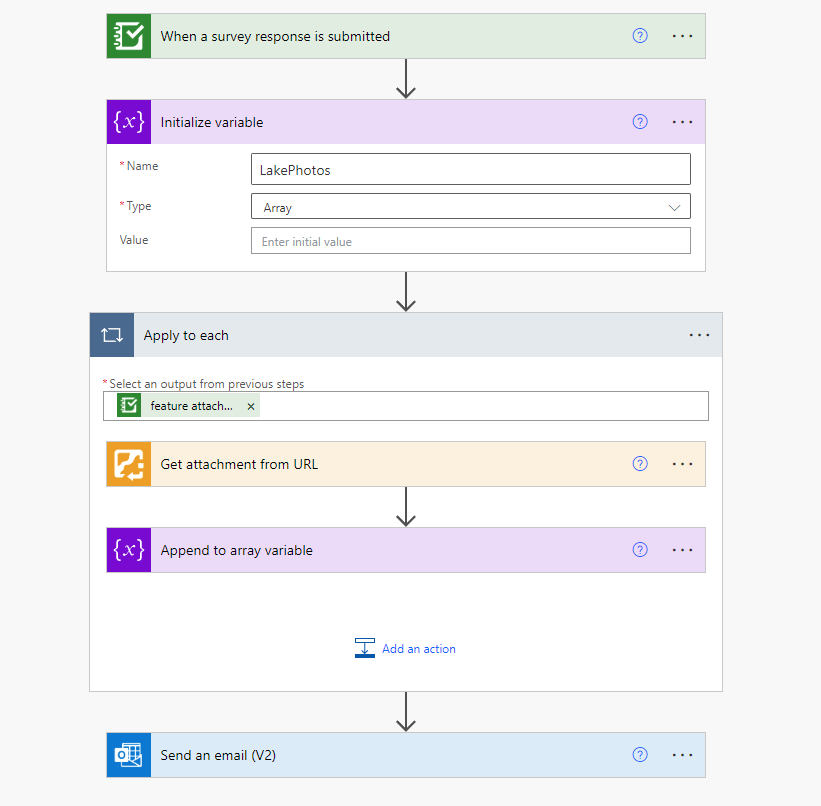Open ellipsis menu on Initialize variable

pos(682,122)
